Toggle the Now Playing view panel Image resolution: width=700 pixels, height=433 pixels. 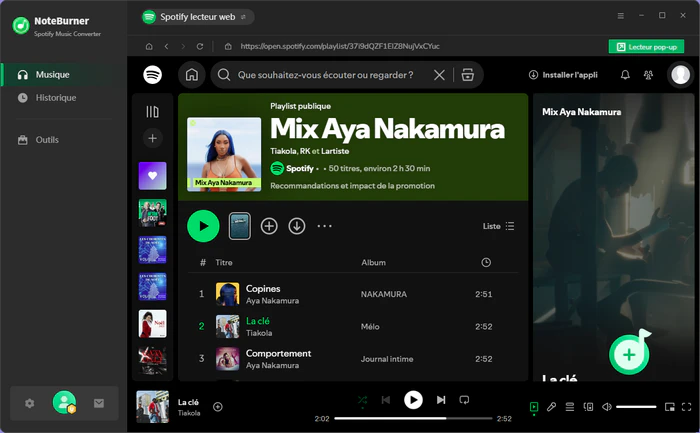pyautogui.click(x=534, y=407)
